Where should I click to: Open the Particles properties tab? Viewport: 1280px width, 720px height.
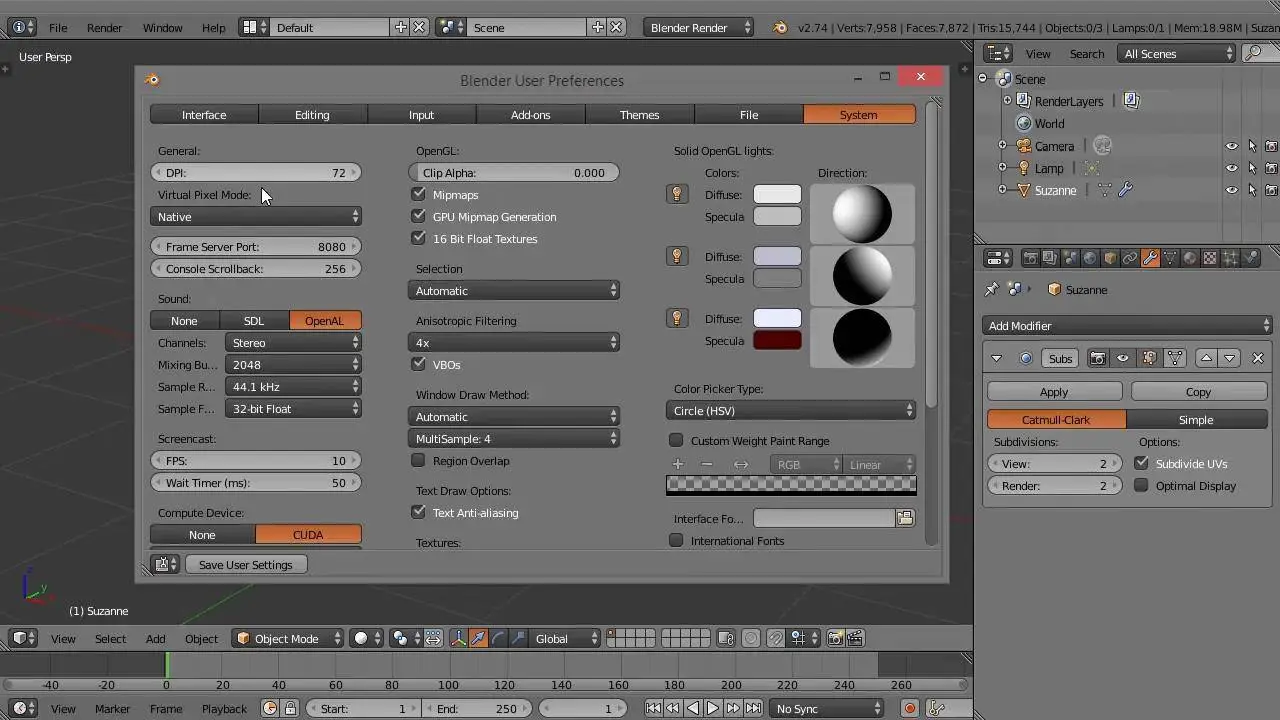point(1230,258)
